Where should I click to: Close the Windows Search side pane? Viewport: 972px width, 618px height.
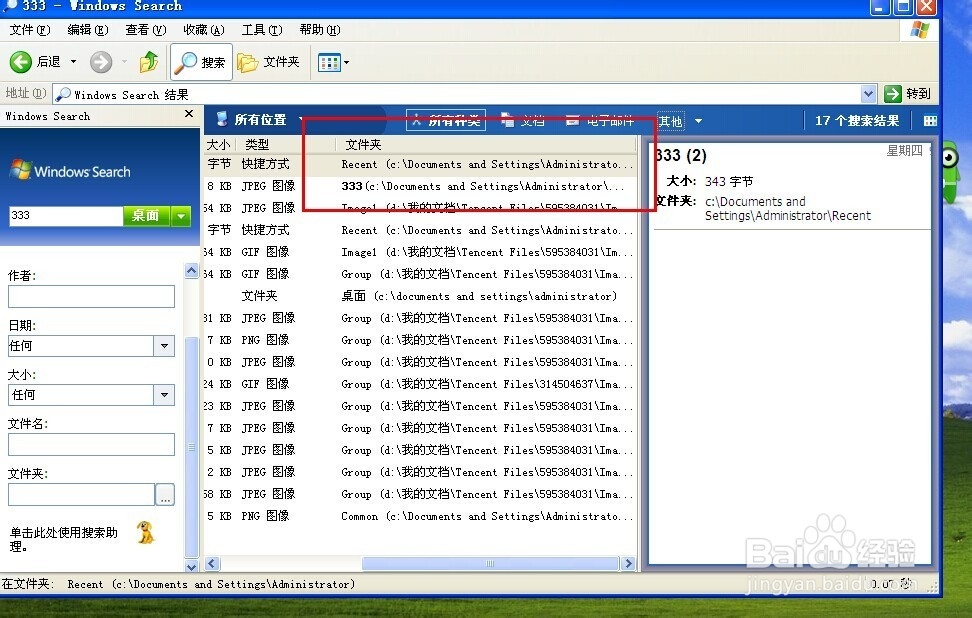click(x=189, y=114)
